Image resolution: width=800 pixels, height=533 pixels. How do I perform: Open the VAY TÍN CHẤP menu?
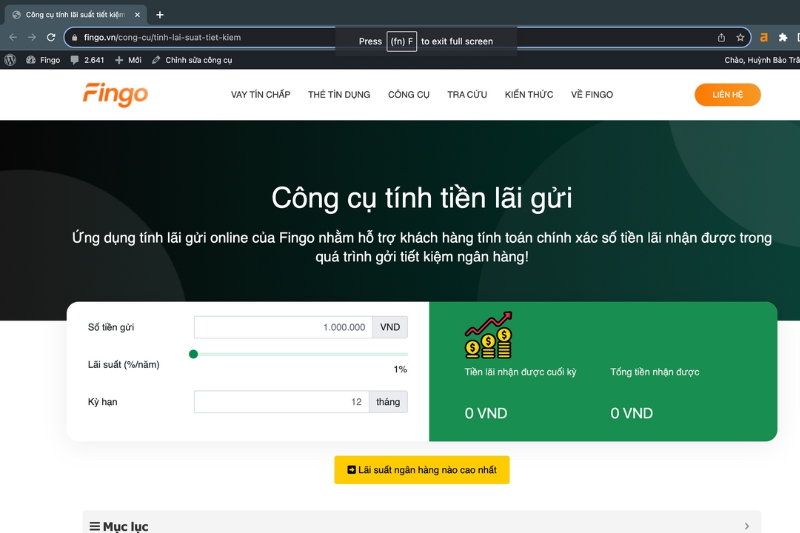click(x=260, y=94)
